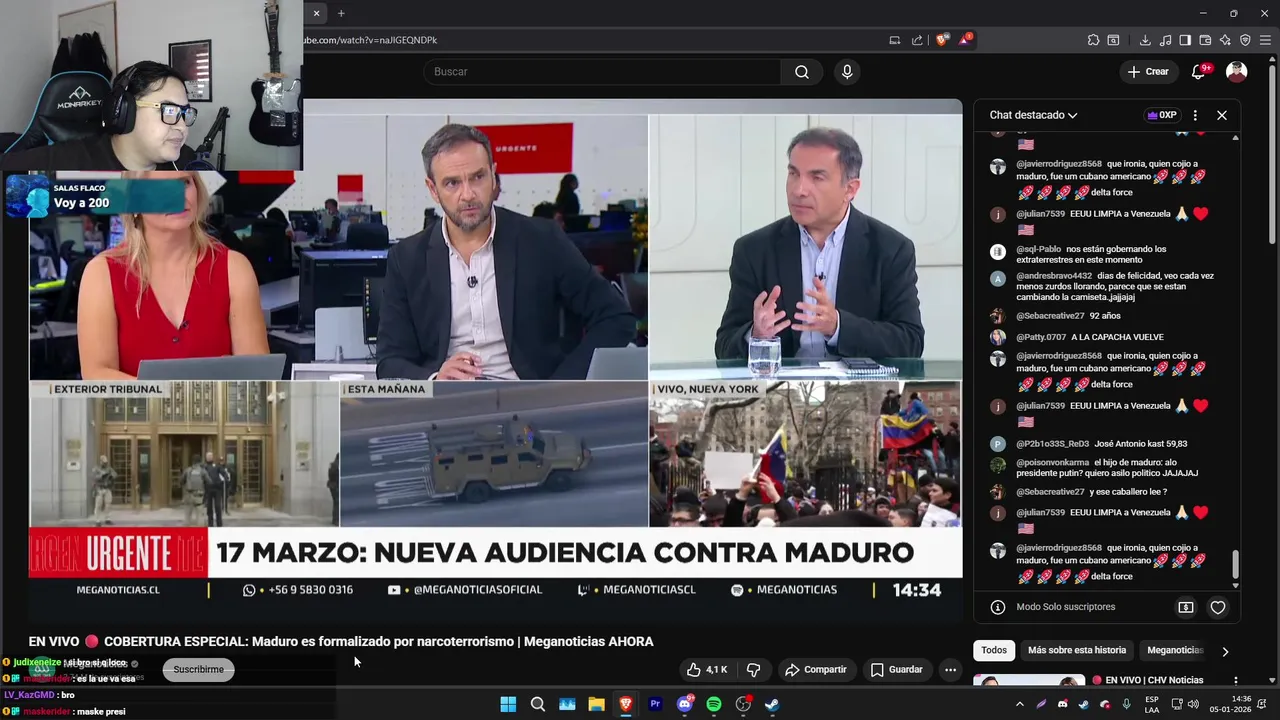Open File Explorer from the taskbar

[x=596, y=704]
